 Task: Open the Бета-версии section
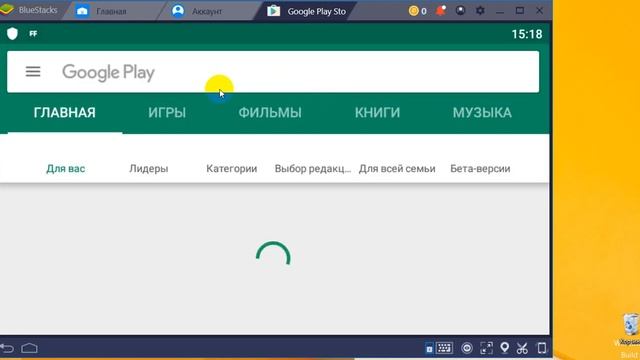coord(480,169)
